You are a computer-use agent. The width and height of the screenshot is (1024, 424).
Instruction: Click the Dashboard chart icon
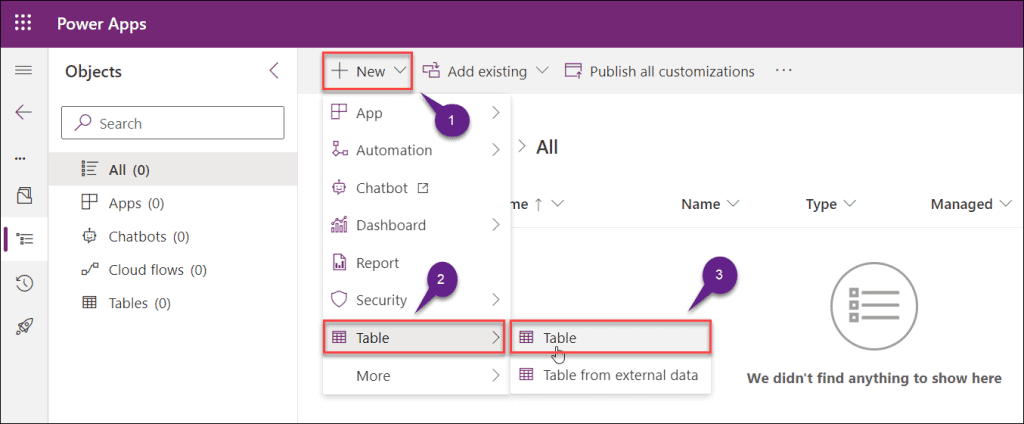click(x=339, y=225)
